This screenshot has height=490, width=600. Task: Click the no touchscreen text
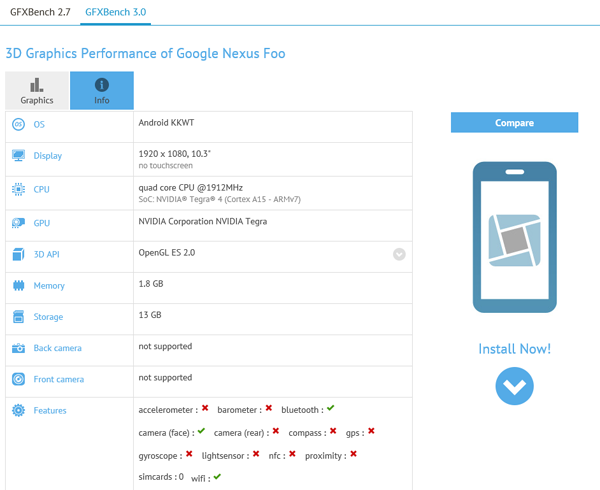pos(166,166)
